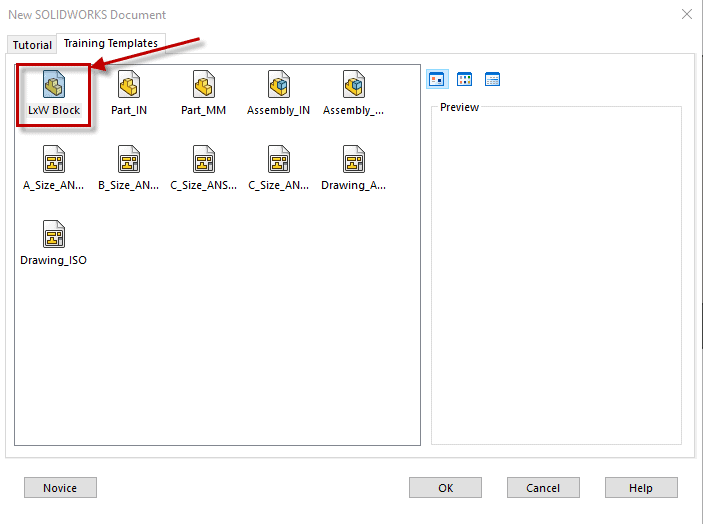Select the C_Size_AN... drawing template icon
The image size is (703, 524).
tap(278, 159)
